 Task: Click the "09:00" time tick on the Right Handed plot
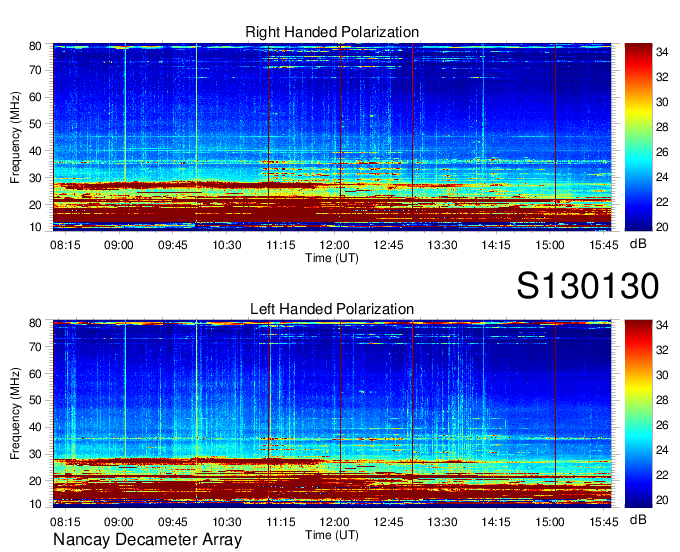[x=119, y=245]
